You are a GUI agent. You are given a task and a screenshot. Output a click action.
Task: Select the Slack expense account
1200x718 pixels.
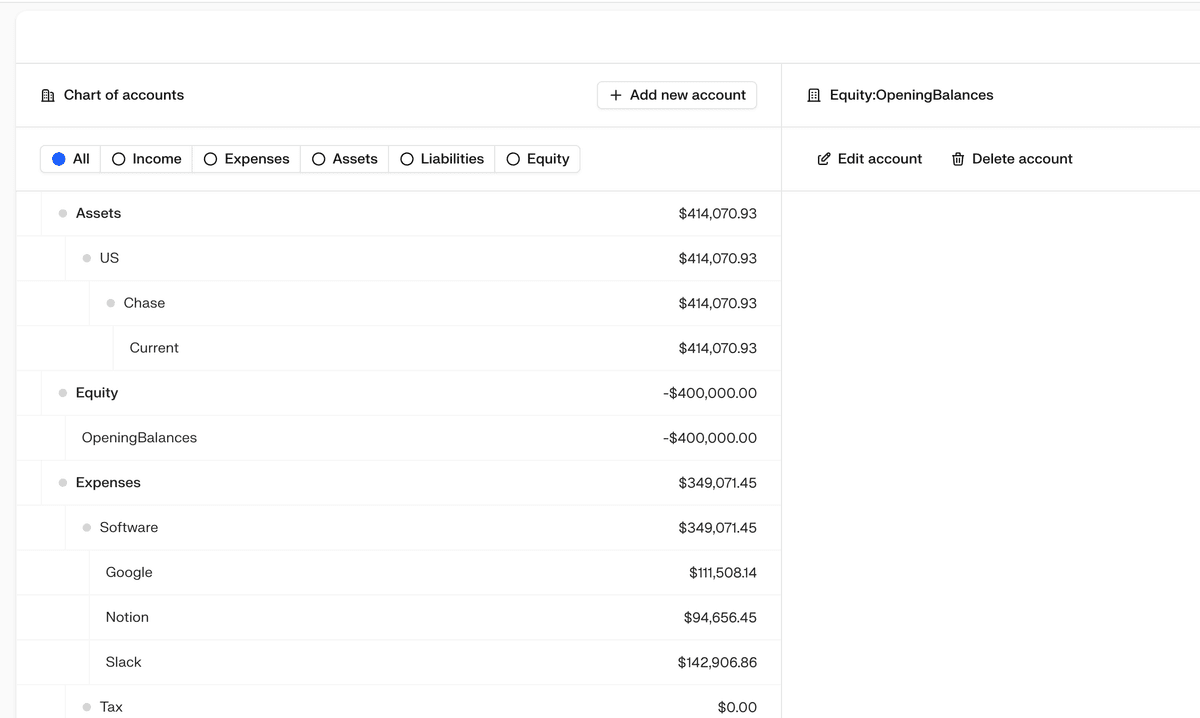(x=124, y=662)
